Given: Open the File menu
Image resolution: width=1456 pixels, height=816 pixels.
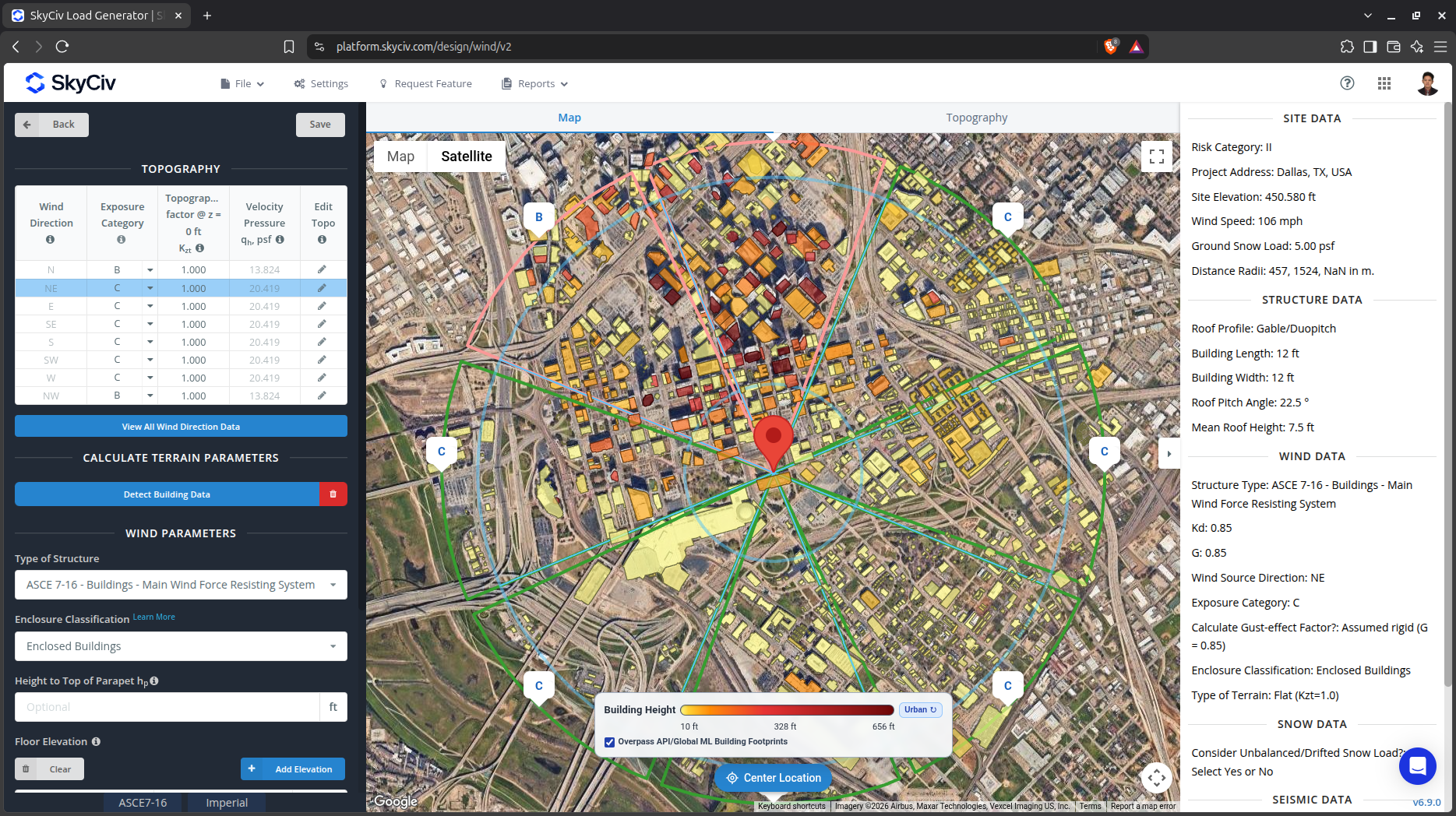Looking at the screenshot, I should point(242,83).
